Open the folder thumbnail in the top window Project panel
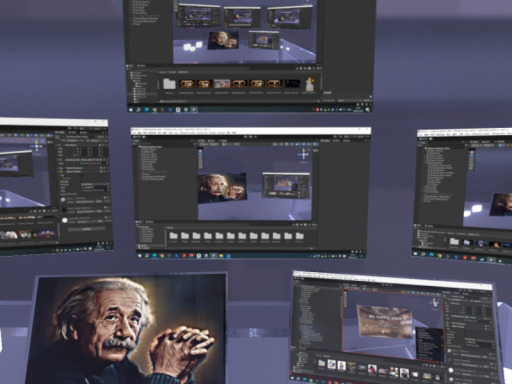This screenshot has height=384, width=512. 169,84
